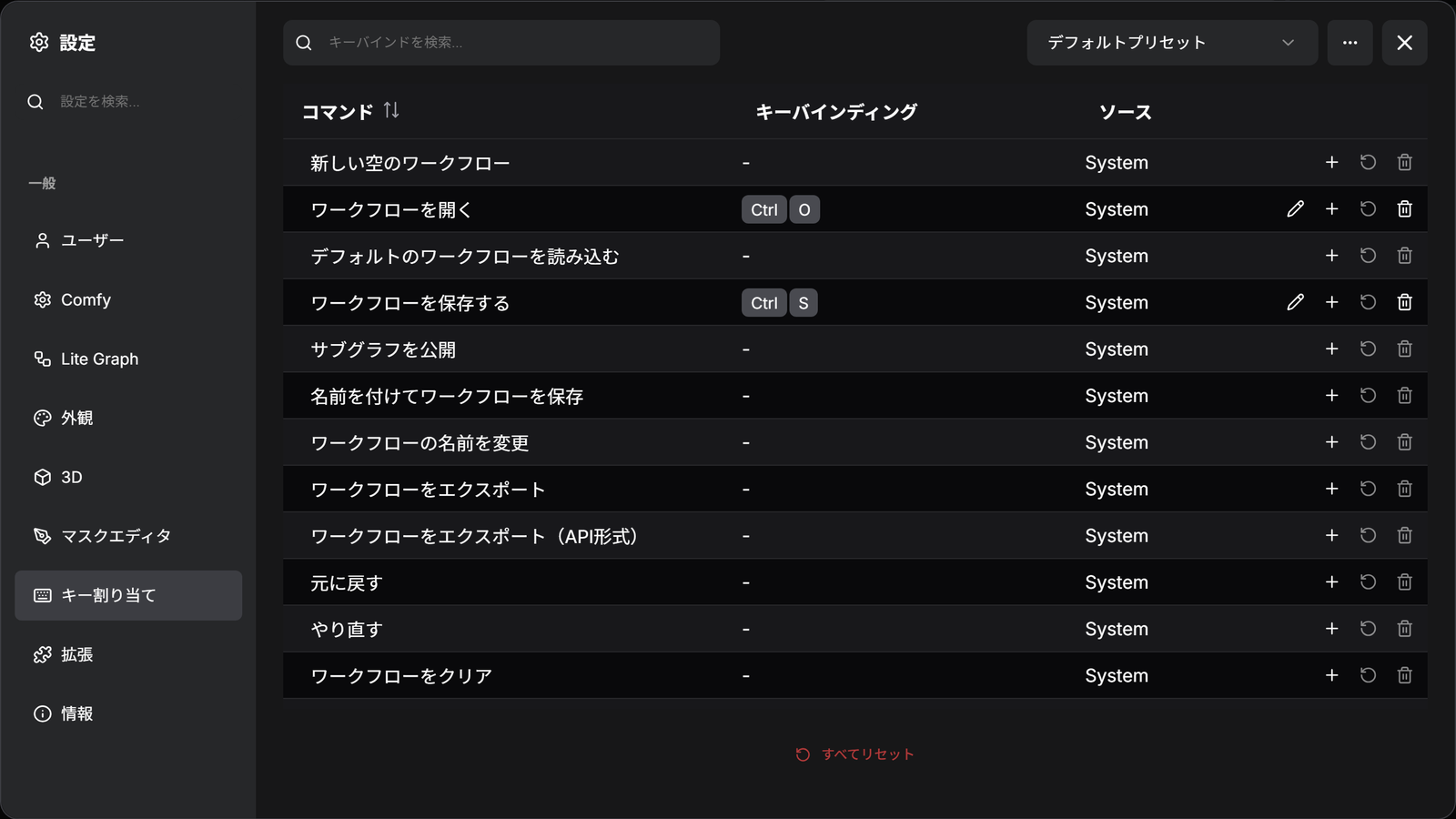The width and height of the screenshot is (1456, 819).
Task: Reset keybinding for ワークフローをエクスポート row without API
Action: pos(1368,489)
